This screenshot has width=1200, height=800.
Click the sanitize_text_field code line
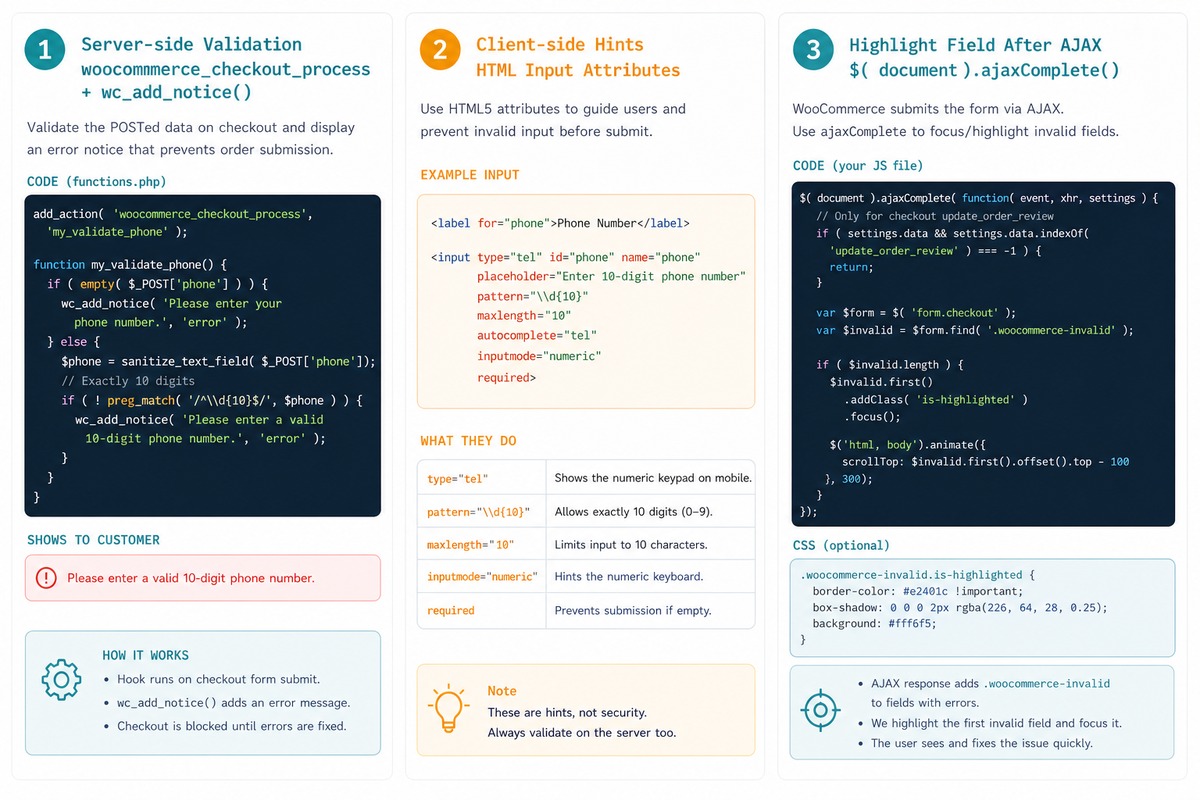click(218, 362)
